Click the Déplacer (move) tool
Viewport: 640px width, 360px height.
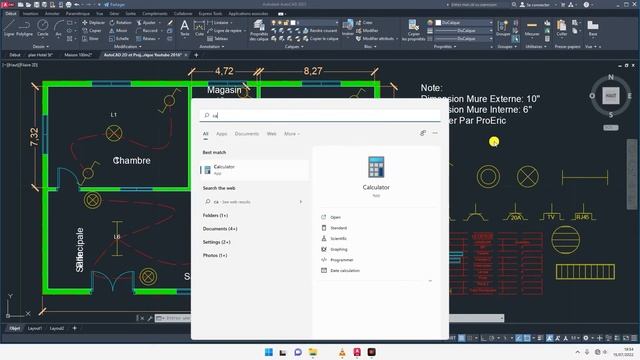click(x=93, y=22)
